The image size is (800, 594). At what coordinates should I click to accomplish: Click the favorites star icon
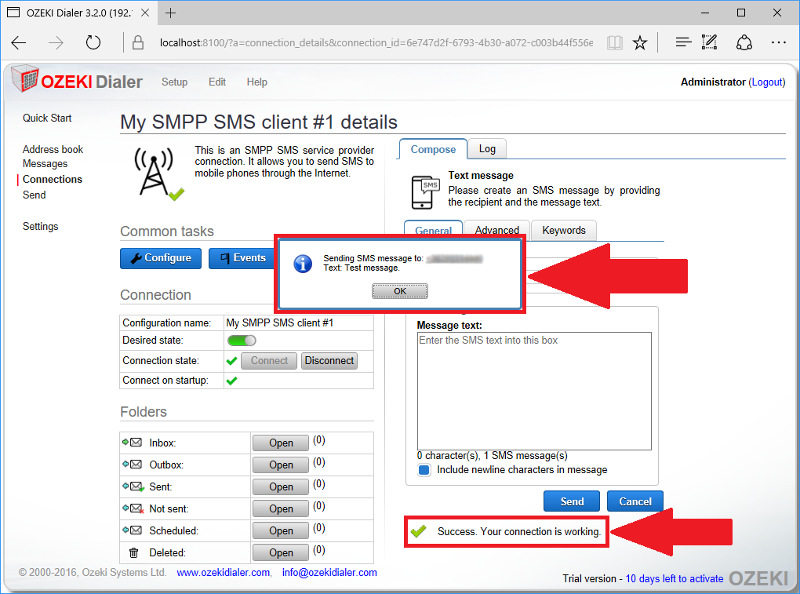coord(640,43)
